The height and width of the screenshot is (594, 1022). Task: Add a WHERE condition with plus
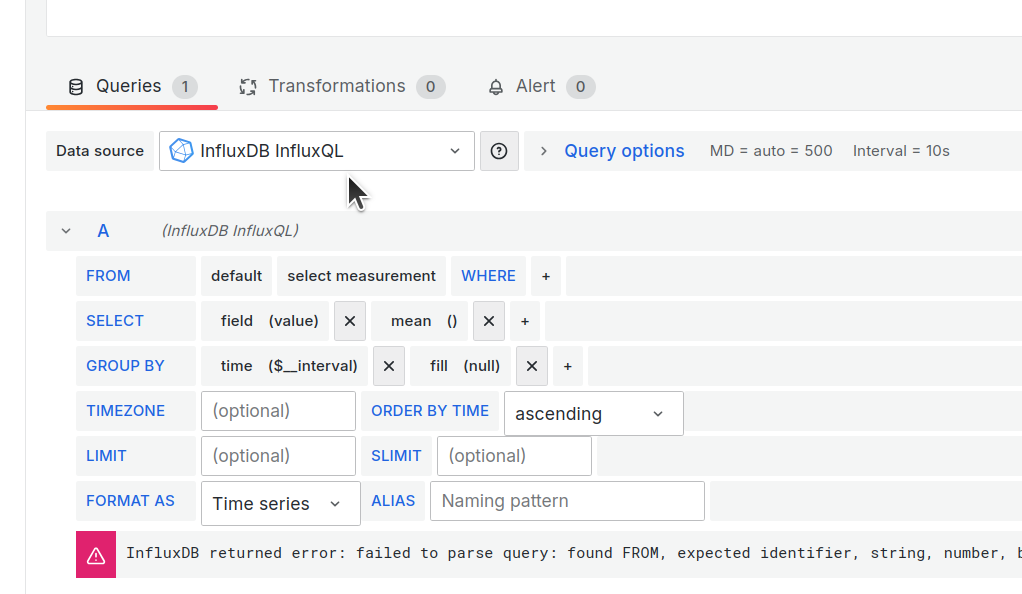(x=546, y=276)
